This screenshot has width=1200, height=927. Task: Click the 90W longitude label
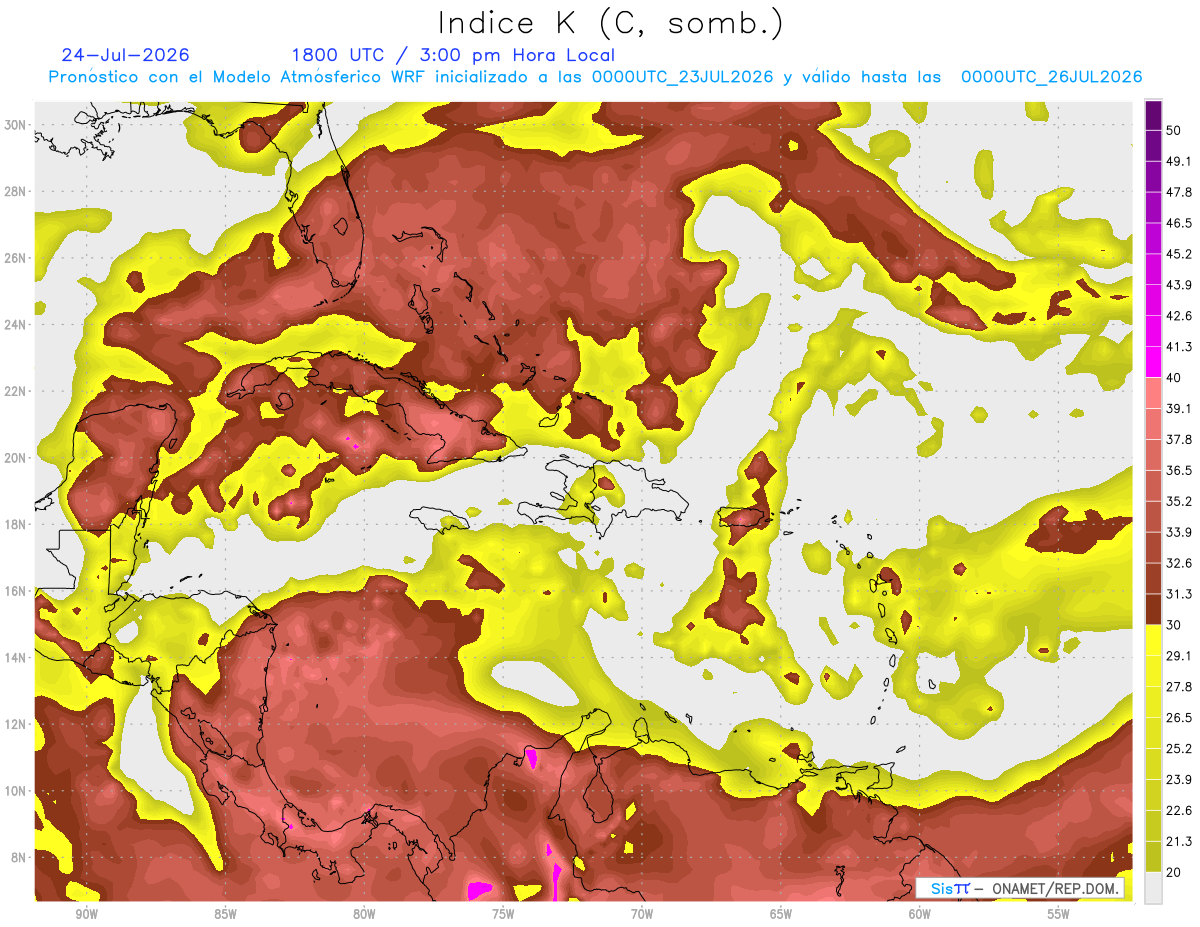[x=86, y=914]
